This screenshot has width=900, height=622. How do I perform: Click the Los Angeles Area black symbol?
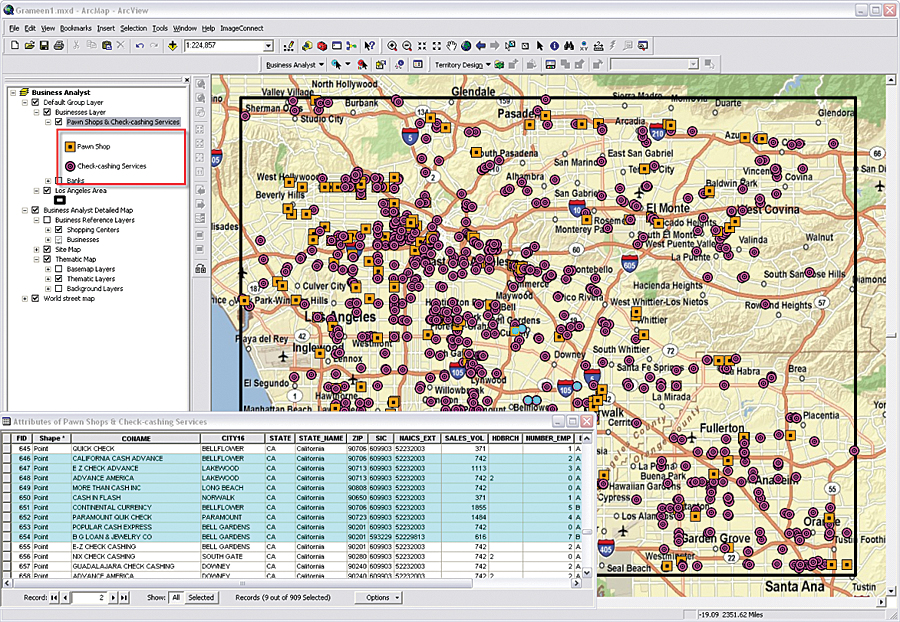click(60, 200)
